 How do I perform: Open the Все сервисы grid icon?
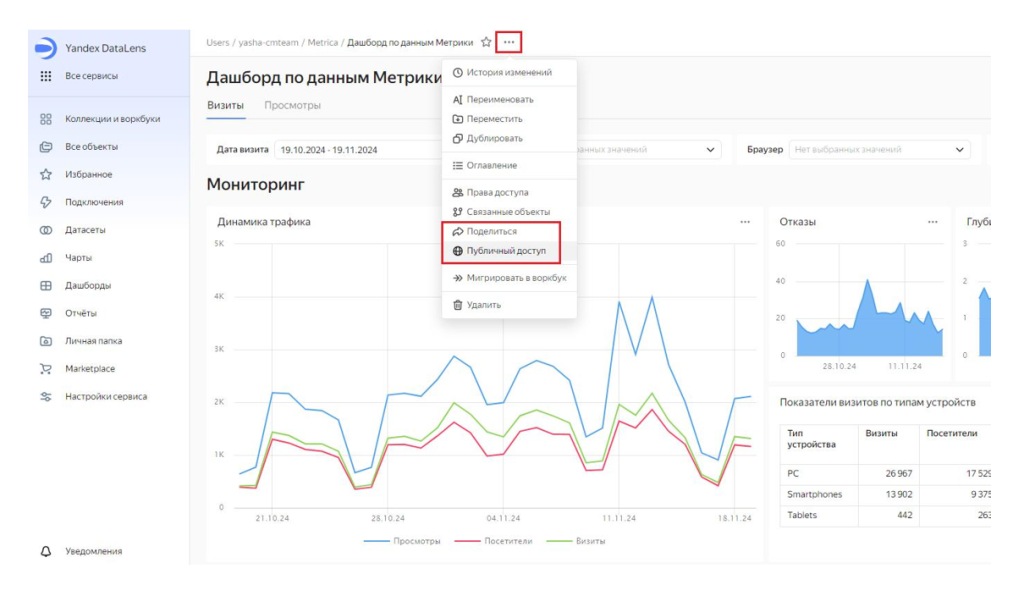(46, 76)
